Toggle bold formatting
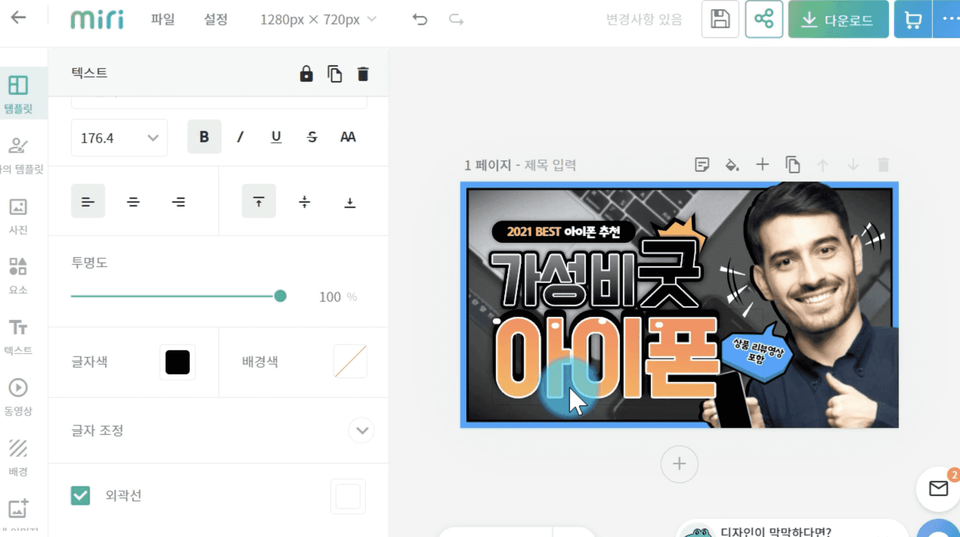 click(x=204, y=137)
